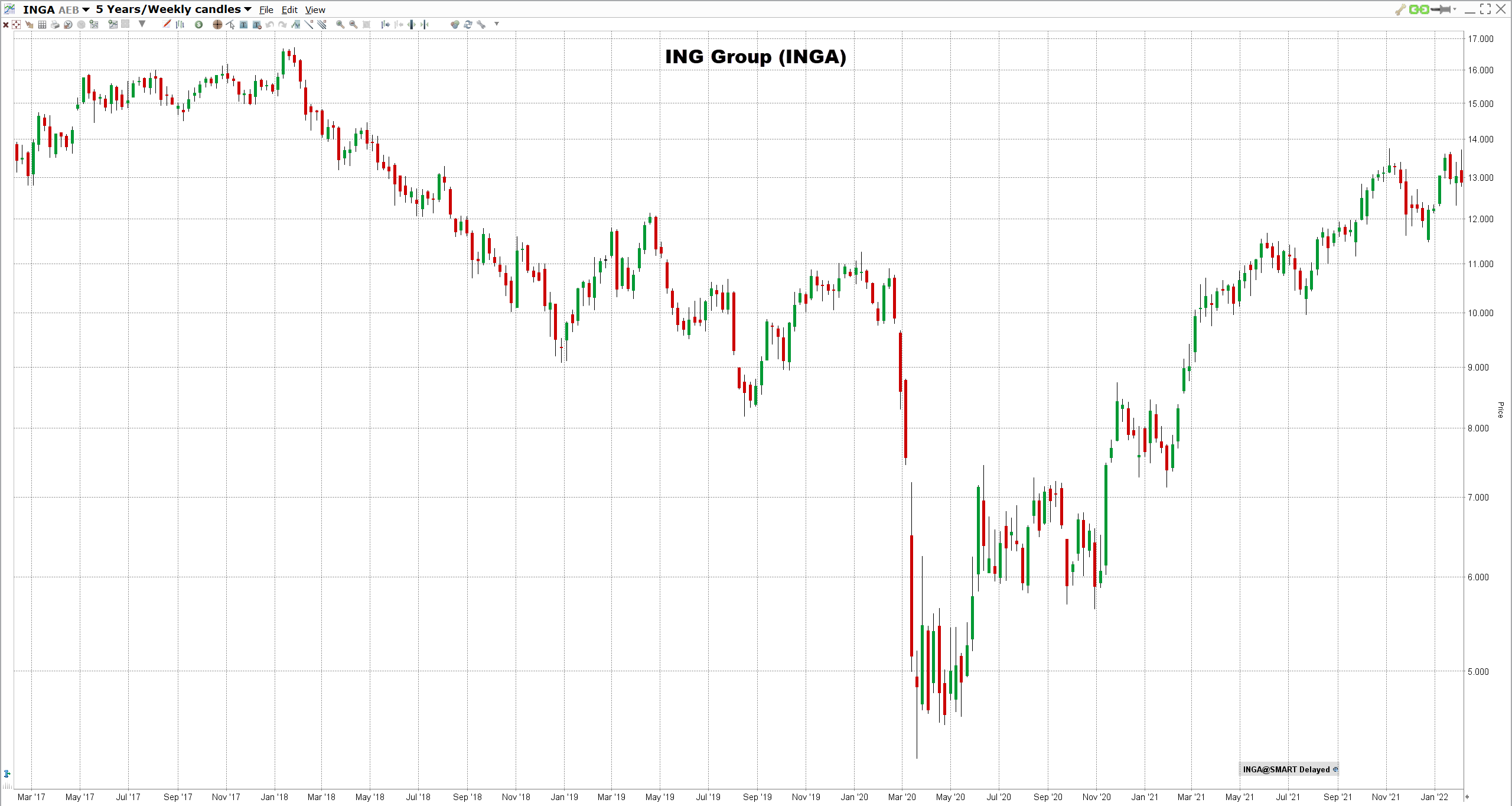Click the chart with green plus icon

113,24
